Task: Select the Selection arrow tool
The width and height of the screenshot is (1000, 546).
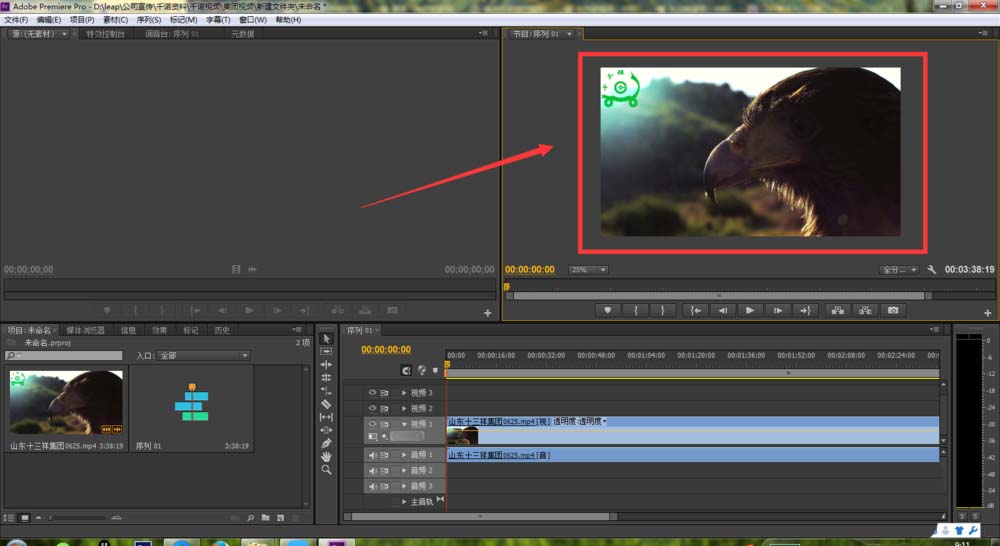Action: coord(327,339)
